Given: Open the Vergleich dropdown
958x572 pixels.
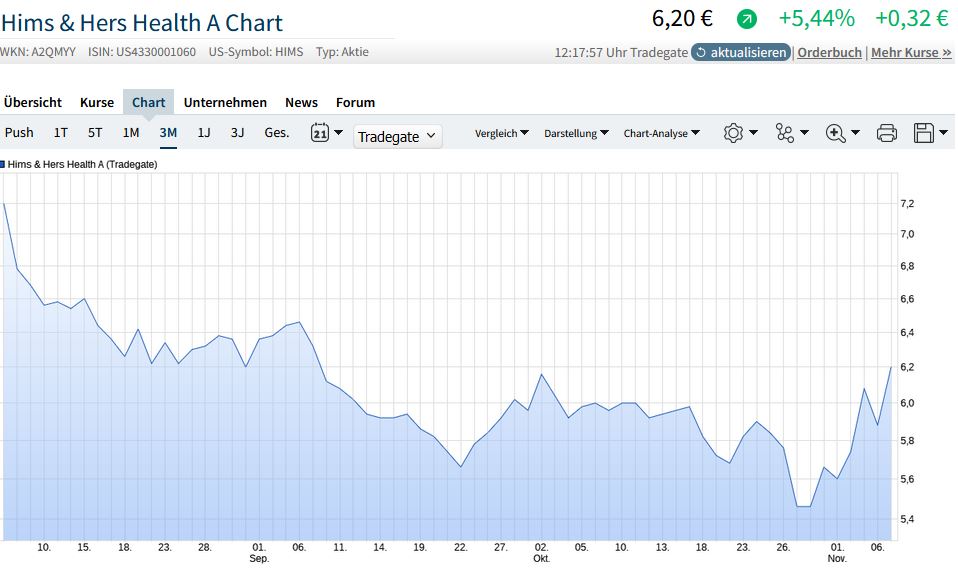Looking at the screenshot, I should point(502,133).
